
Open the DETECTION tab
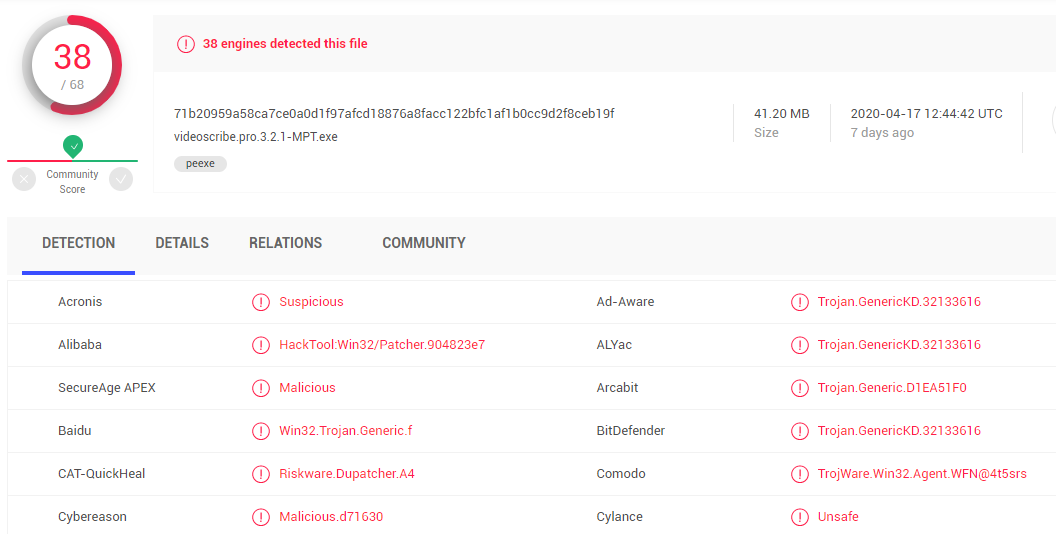pos(78,243)
